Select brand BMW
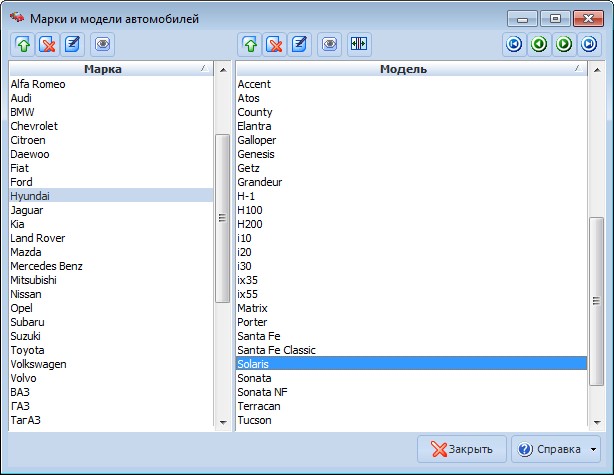 (111, 112)
